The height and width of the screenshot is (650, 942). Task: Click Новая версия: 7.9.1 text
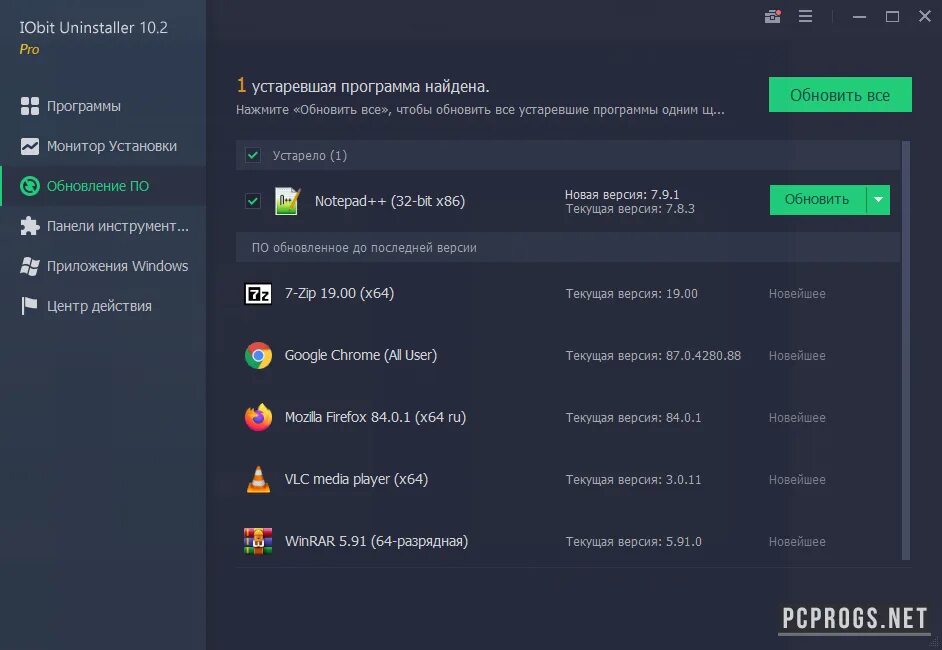pyautogui.click(x=622, y=195)
